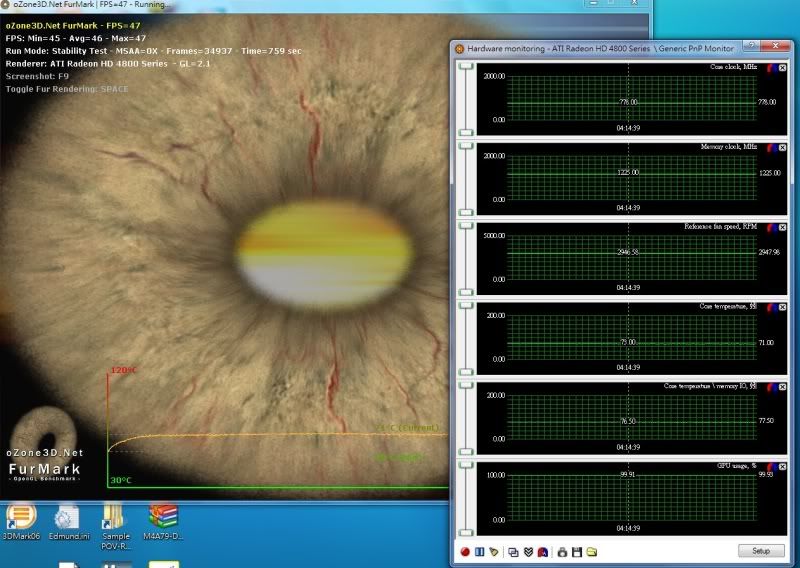800x568 pixels.
Task: Click the 2947.96 fan speed current value
Action: (x=769, y=252)
